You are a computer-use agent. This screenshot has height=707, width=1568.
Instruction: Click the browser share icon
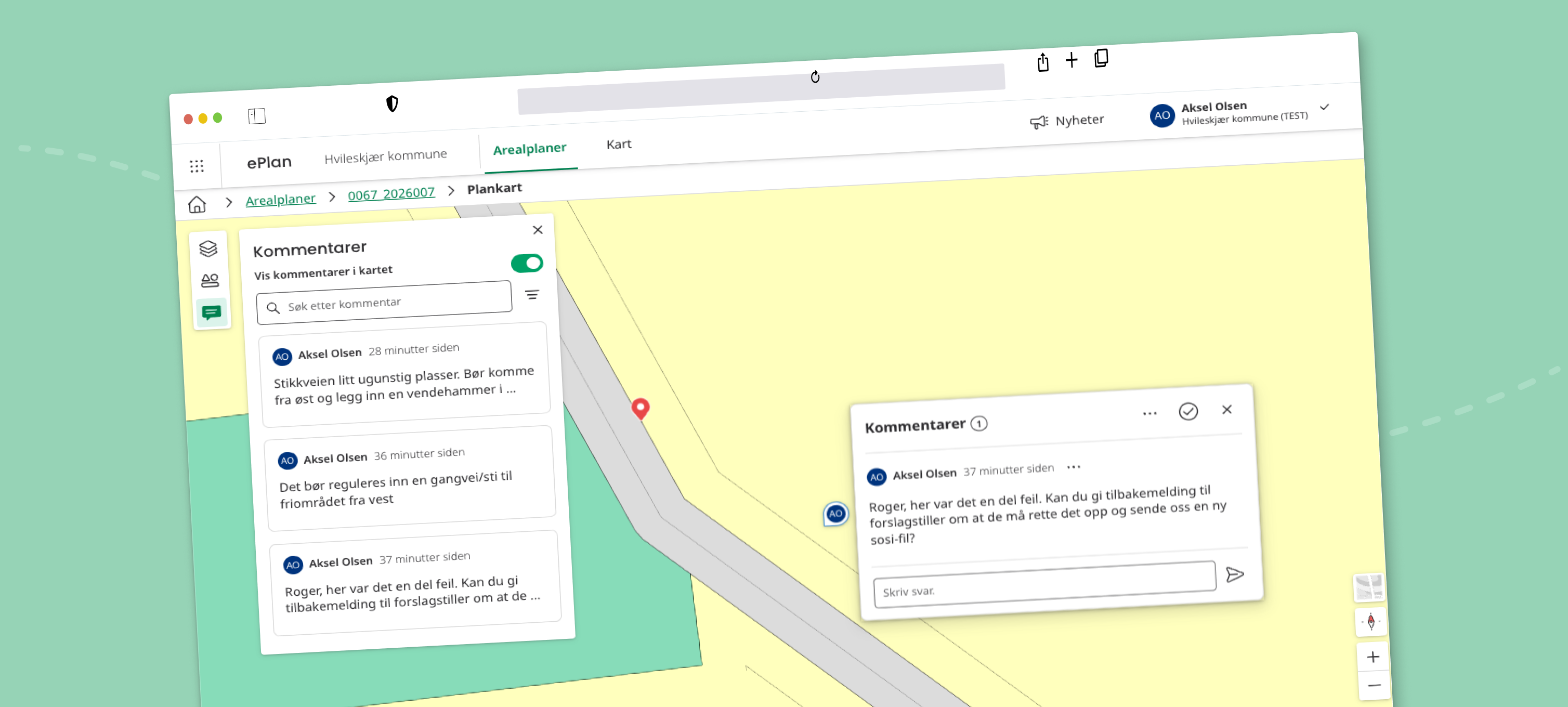coord(1043,62)
